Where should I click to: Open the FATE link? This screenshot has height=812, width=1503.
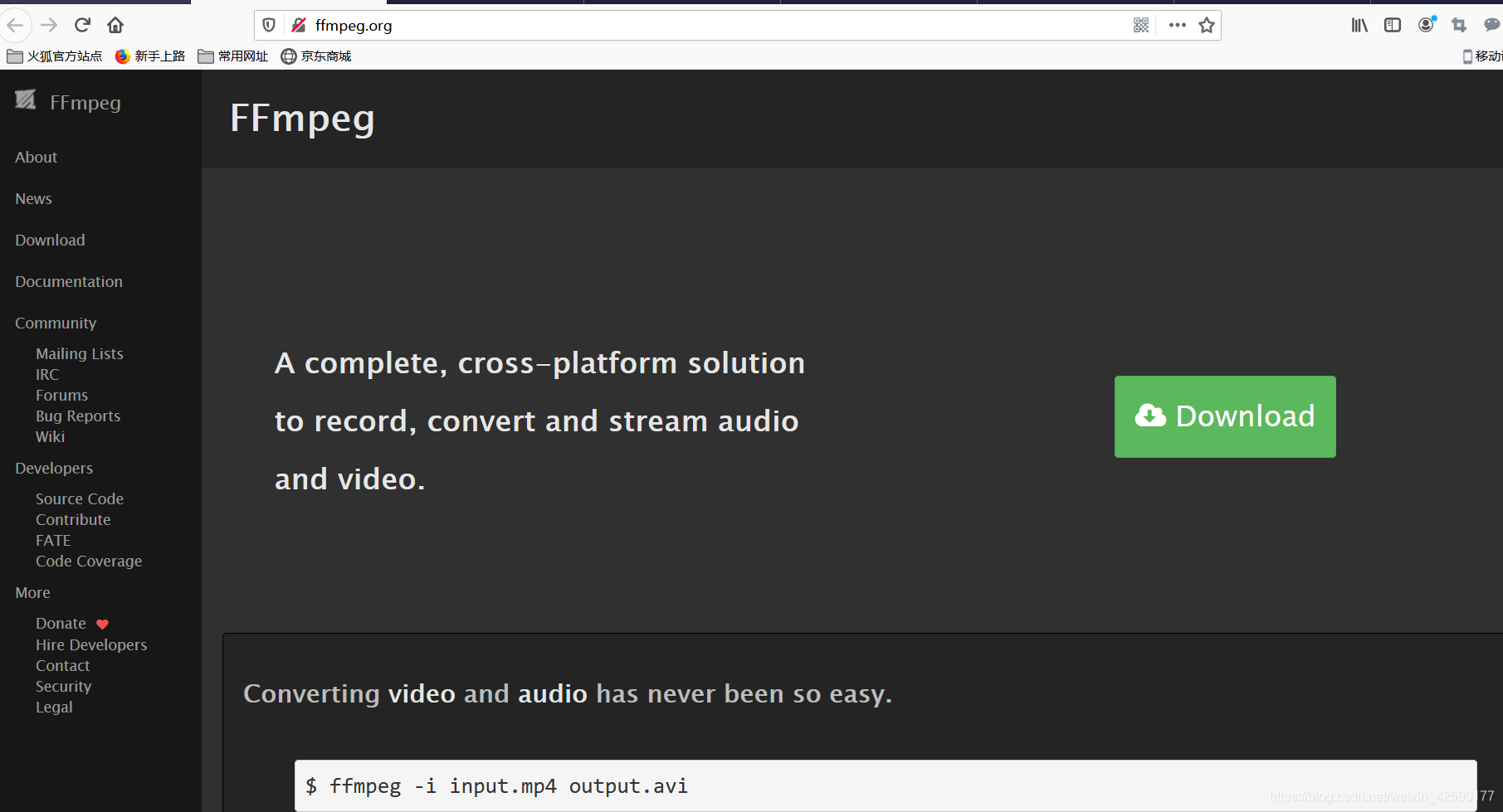[x=53, y=540]
